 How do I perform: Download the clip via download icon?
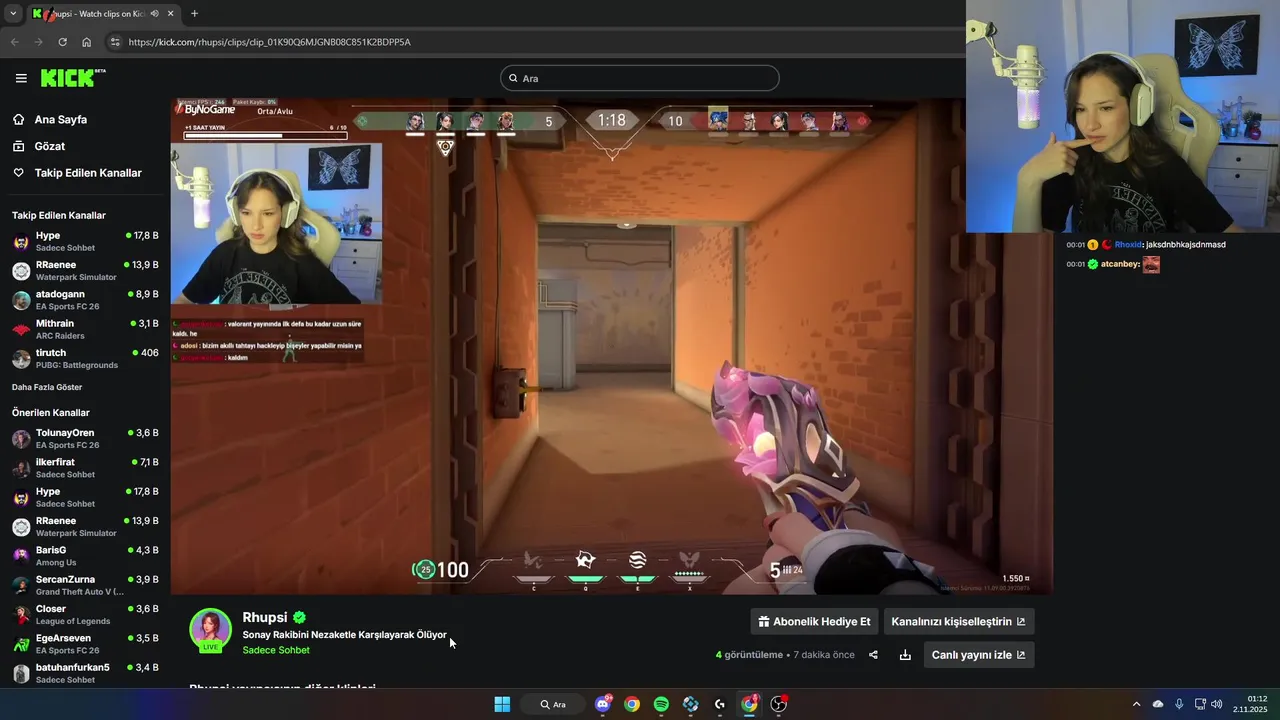(x=905, y=655)
